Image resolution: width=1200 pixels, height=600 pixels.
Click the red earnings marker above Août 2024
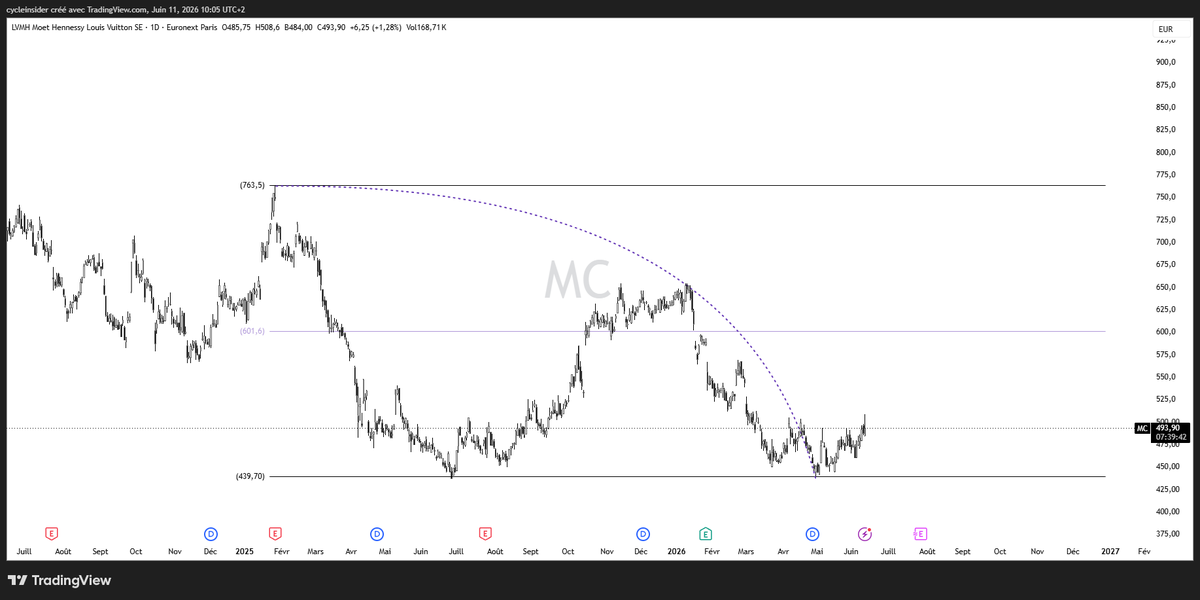[x=52, y=534]
